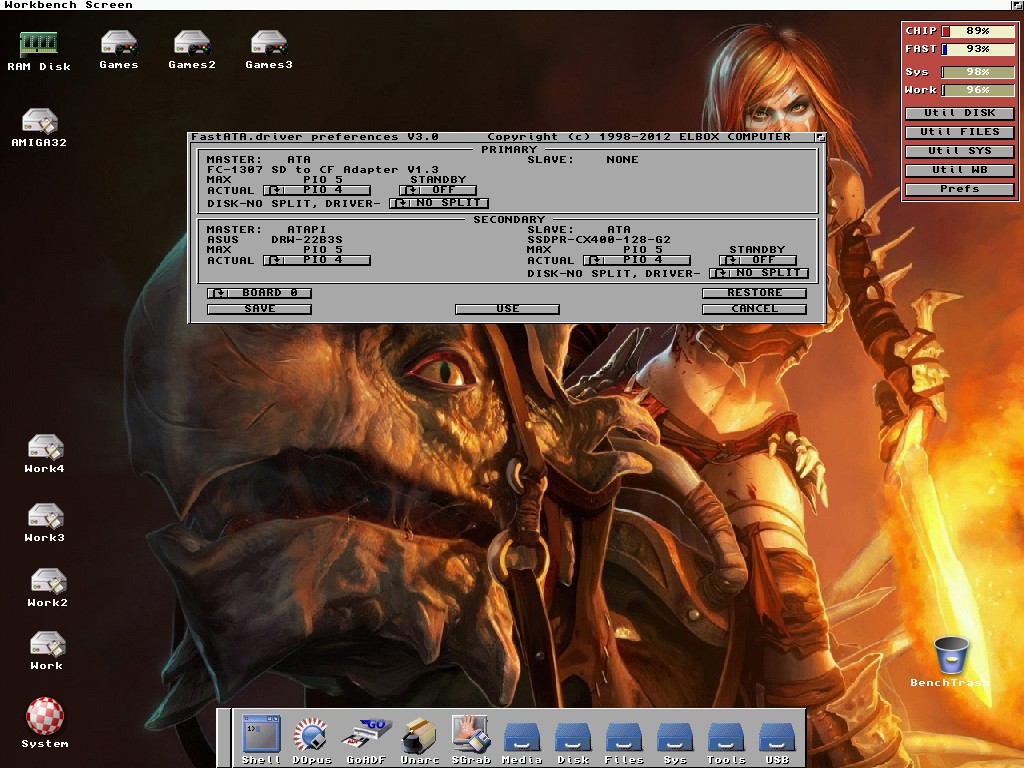
Task: Click the dock's left drag handle
Action: (224, 738)
